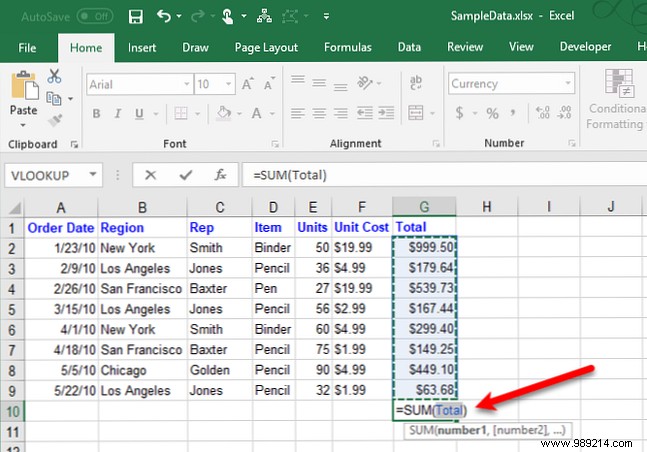Click the Increase Indent icon
Screen dimensions: 647x452
pos(386,113)
